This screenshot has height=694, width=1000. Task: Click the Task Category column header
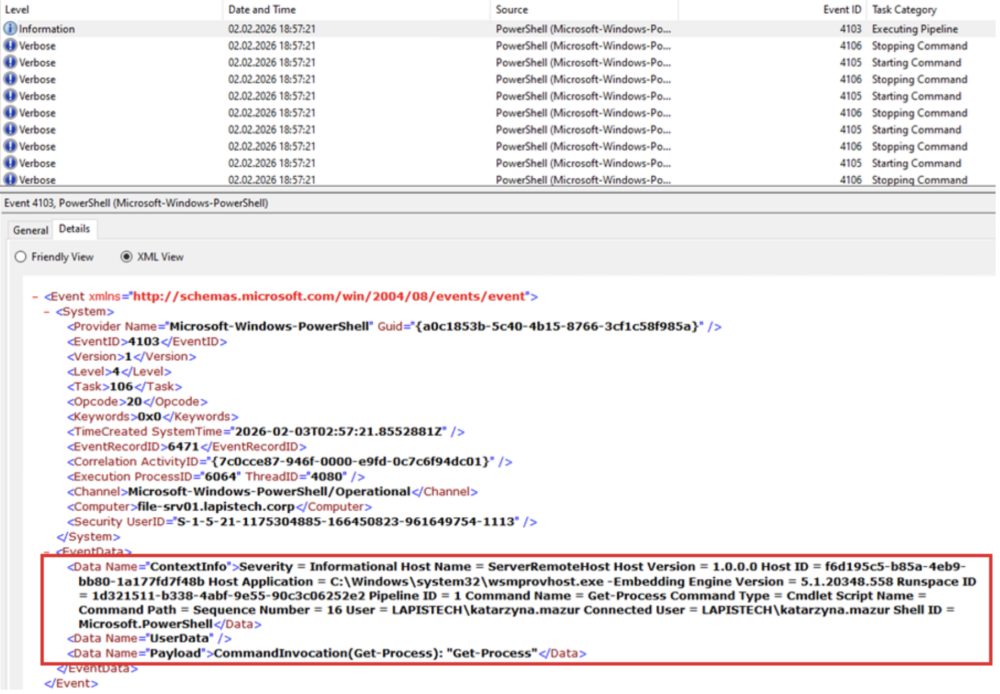(x=905, y=9)
